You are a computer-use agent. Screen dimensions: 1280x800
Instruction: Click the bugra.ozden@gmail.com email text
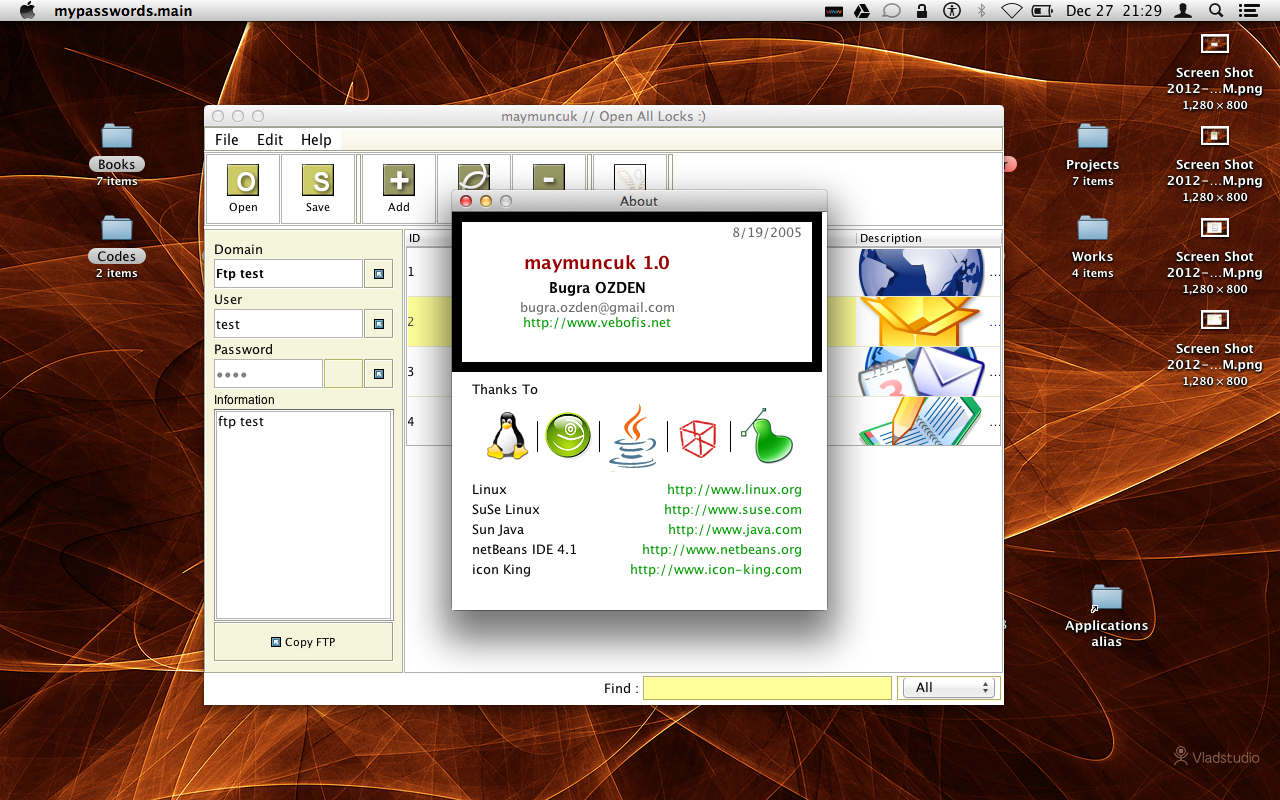(597, 307)
